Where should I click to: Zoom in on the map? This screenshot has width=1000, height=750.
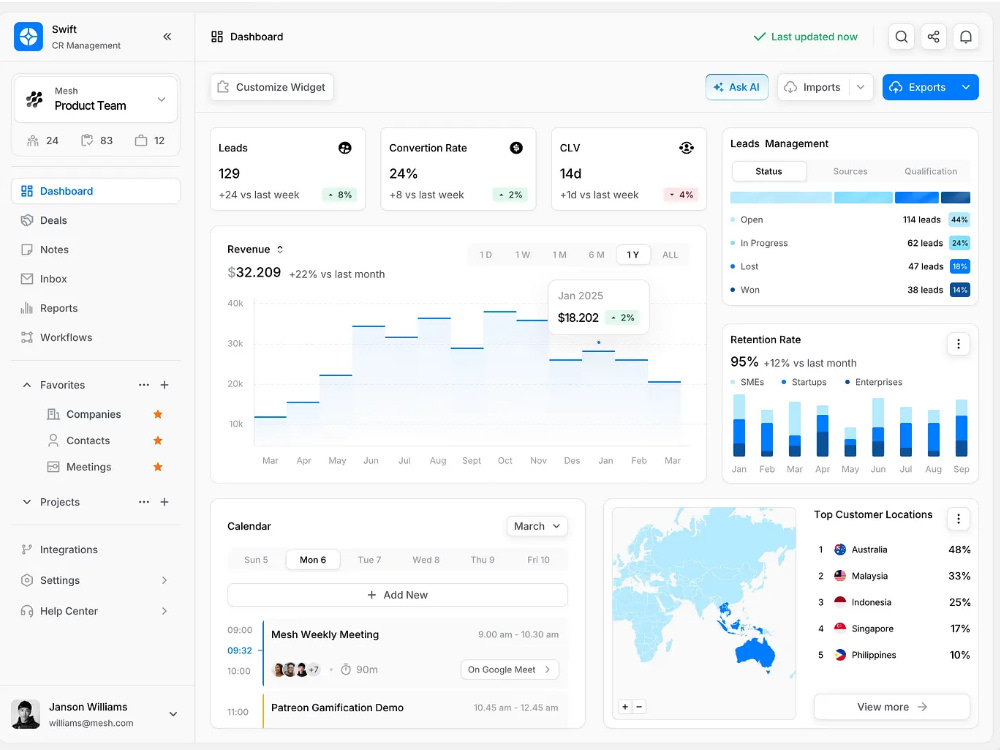click(625, 707)
